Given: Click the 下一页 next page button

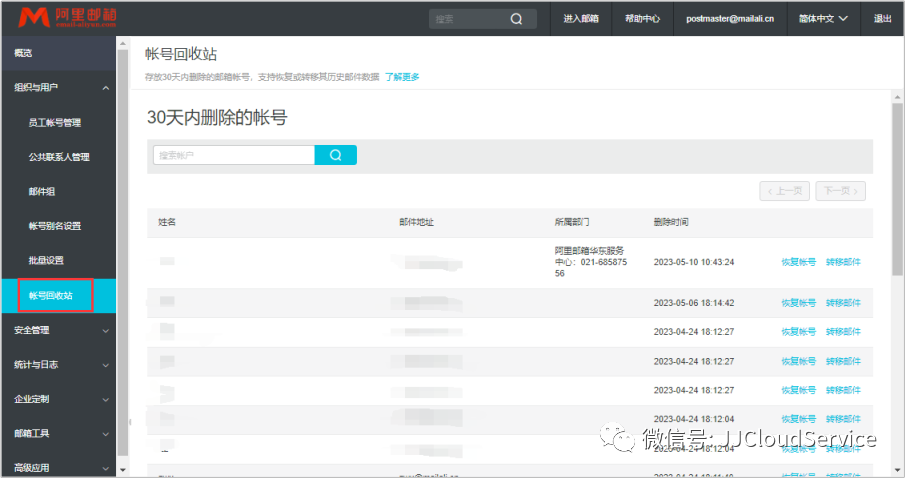Looking at the screenshot, I should (840, 191).
